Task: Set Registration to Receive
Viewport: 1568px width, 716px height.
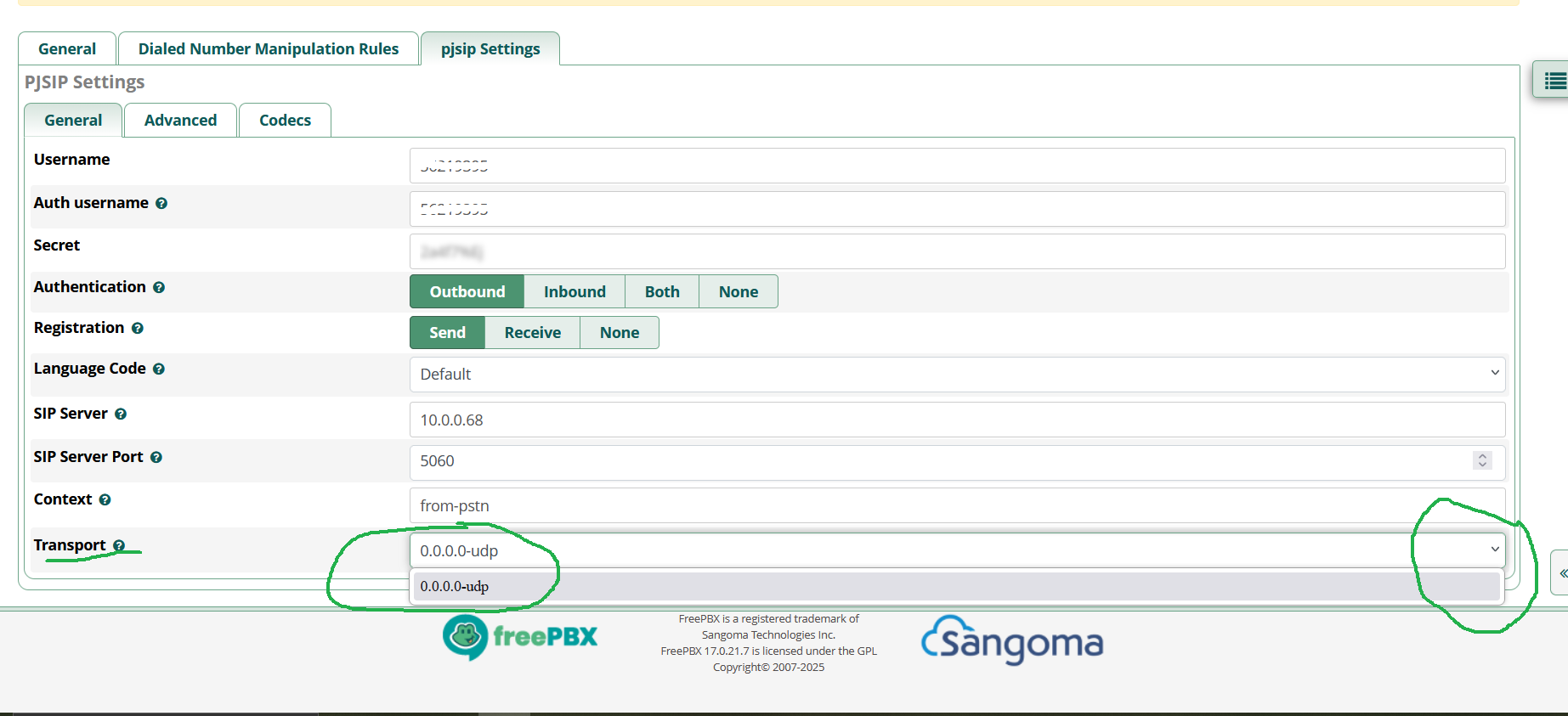Action: 532,333
